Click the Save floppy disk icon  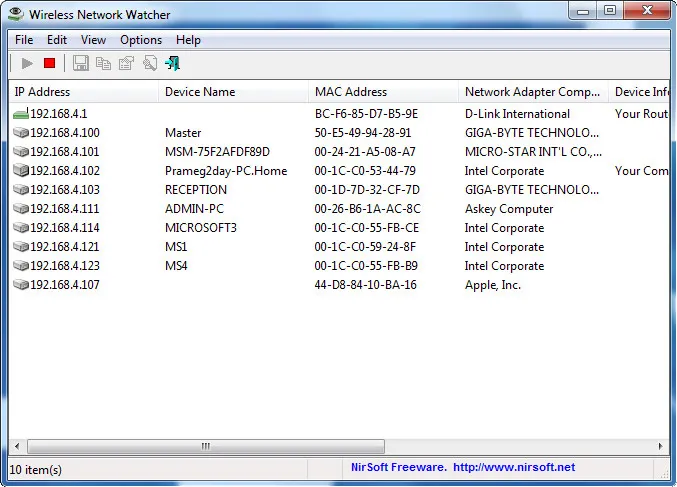click(80, 63)
